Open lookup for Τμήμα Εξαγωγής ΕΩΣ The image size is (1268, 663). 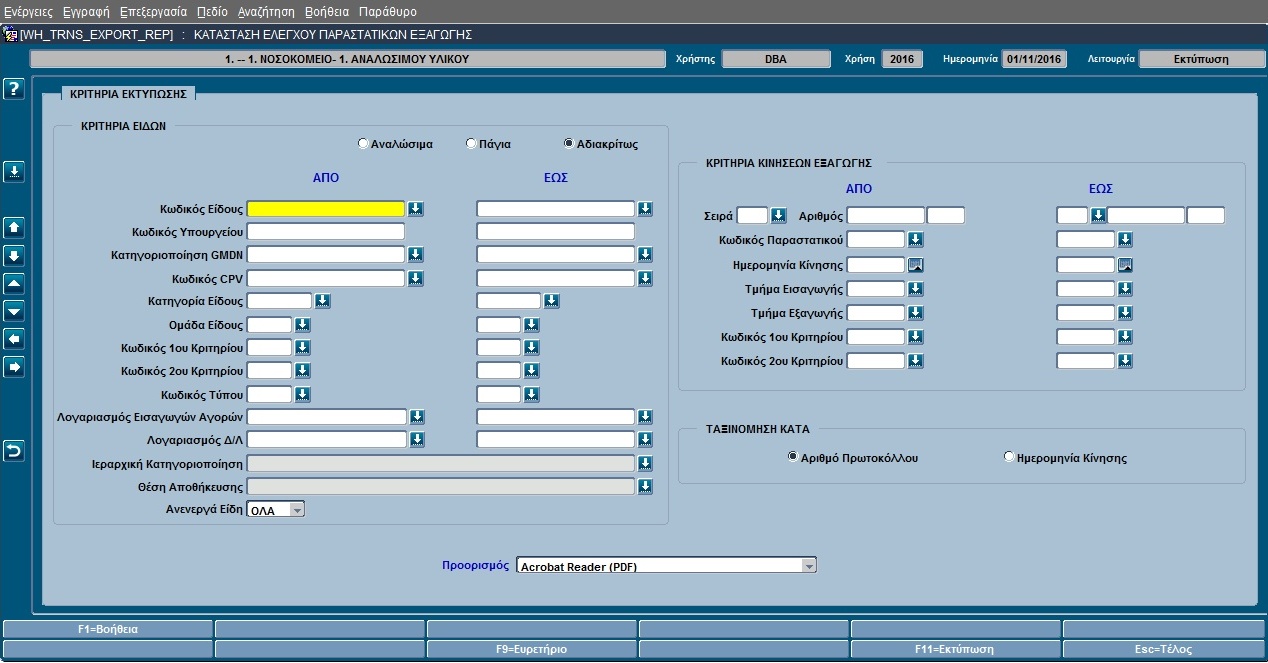coord(1125,313)
